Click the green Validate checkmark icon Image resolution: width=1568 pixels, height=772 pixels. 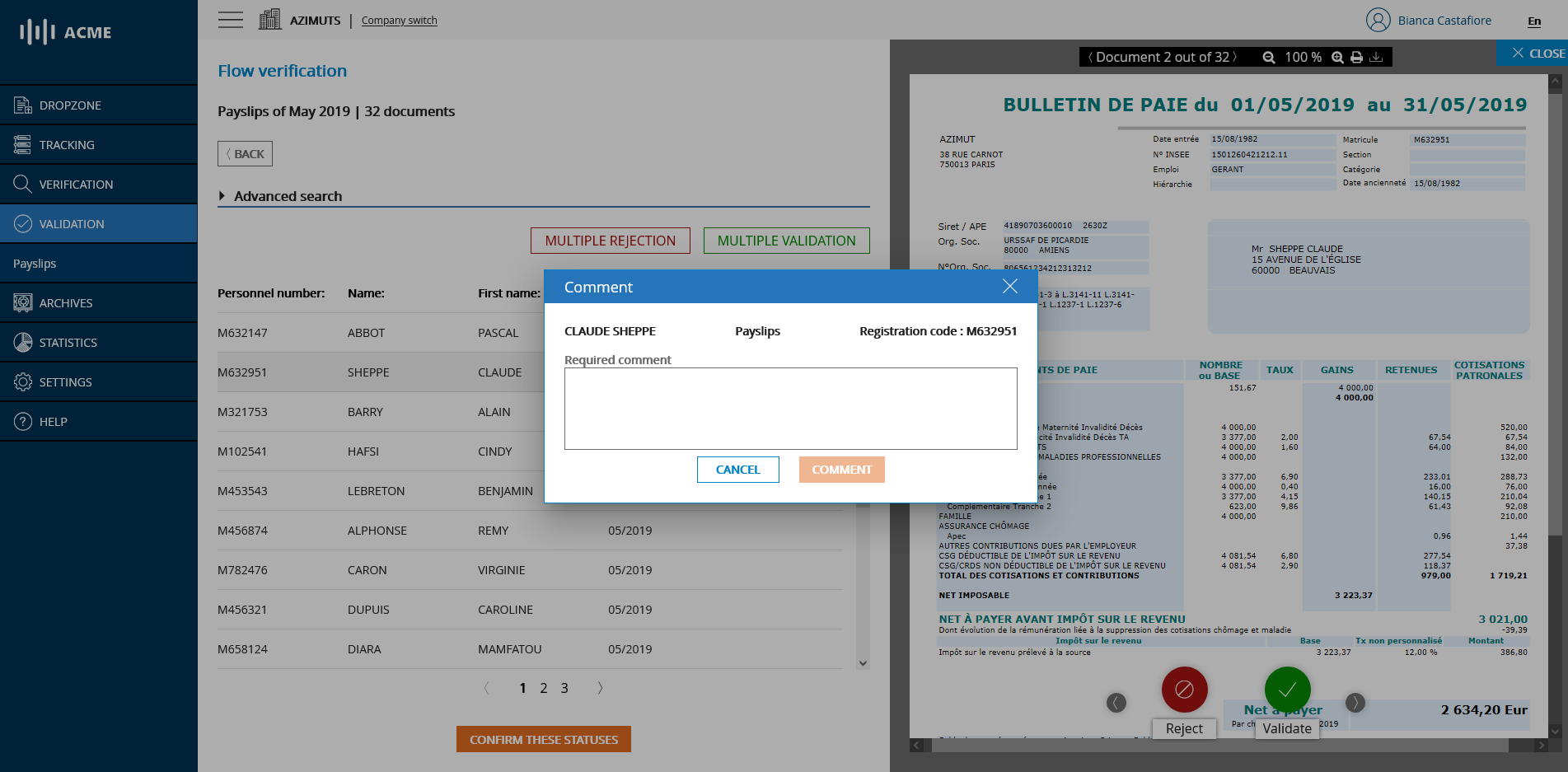[x=1287, y=690]
